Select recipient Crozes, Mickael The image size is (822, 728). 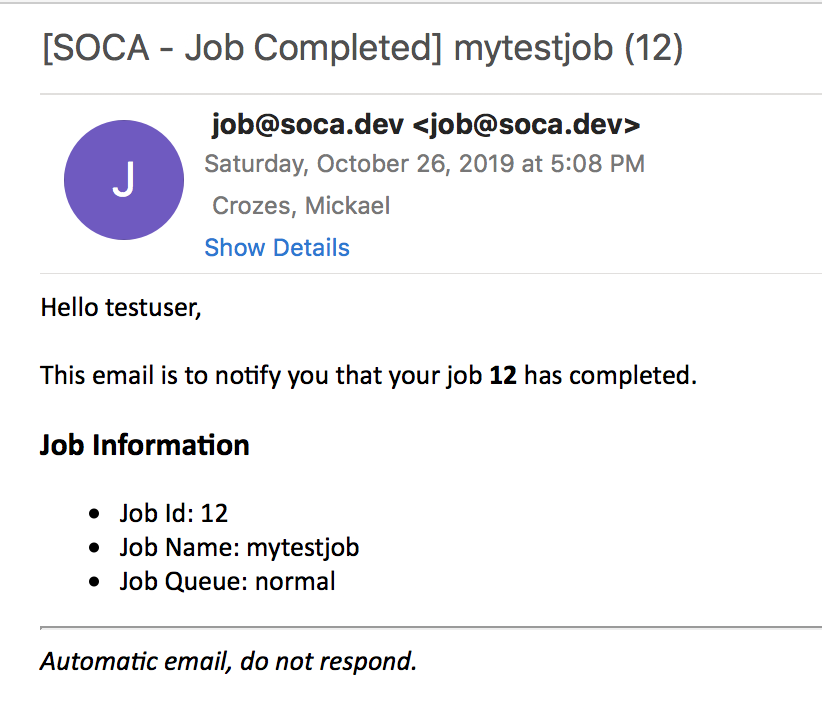(301, 206)
